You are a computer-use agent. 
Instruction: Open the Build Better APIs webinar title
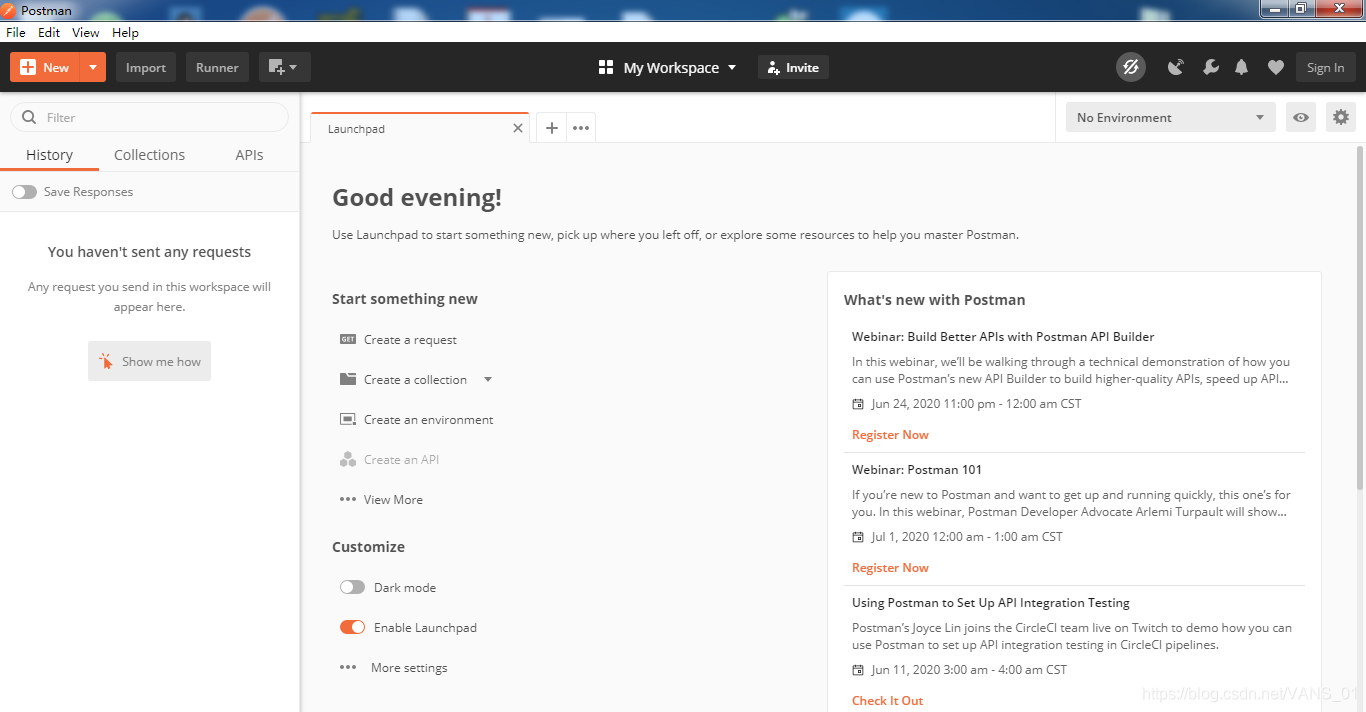tap(1003, 337)
